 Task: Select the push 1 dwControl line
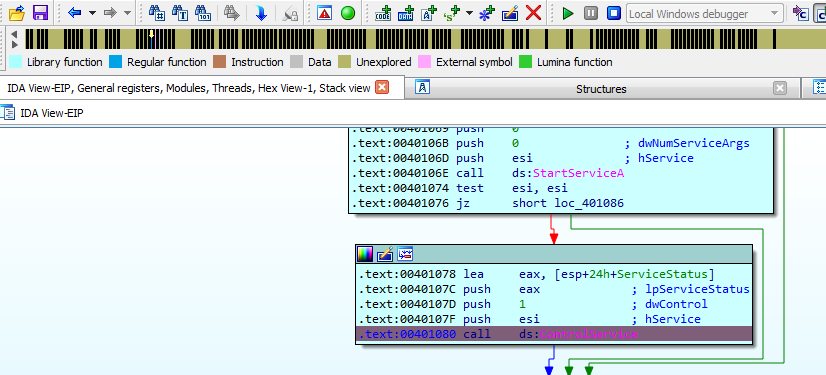point(533,304)
